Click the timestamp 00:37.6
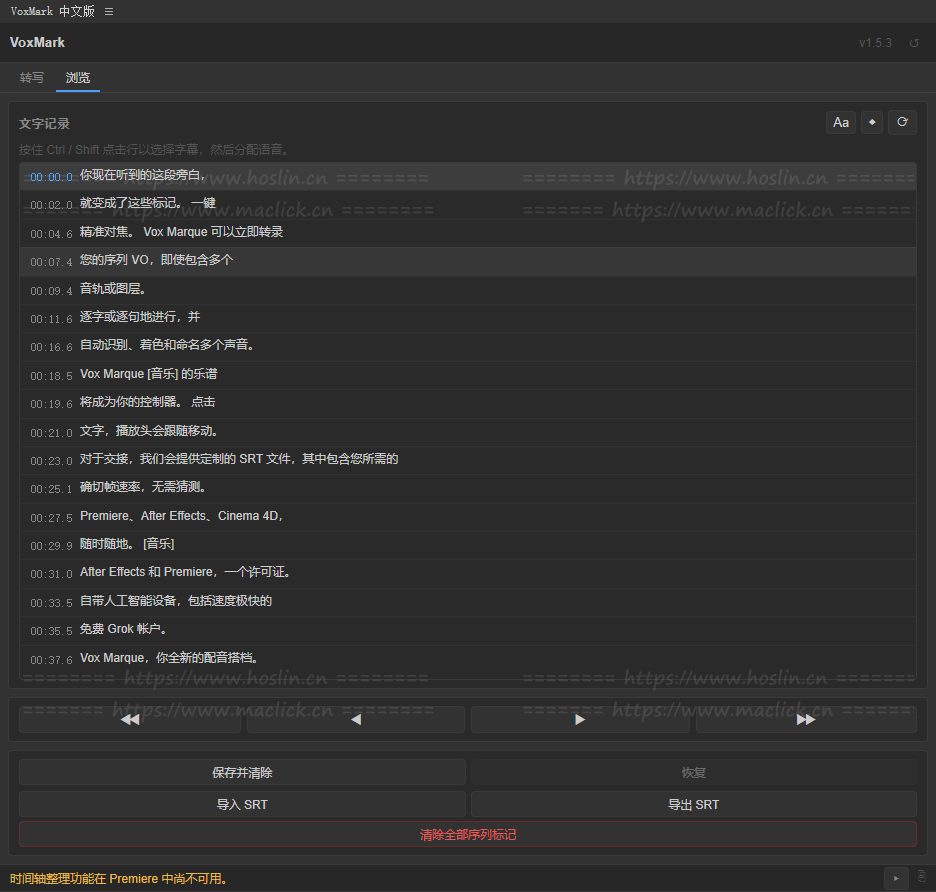The width and height of the screenshot is (936, 892). click(x=51, y=660)
